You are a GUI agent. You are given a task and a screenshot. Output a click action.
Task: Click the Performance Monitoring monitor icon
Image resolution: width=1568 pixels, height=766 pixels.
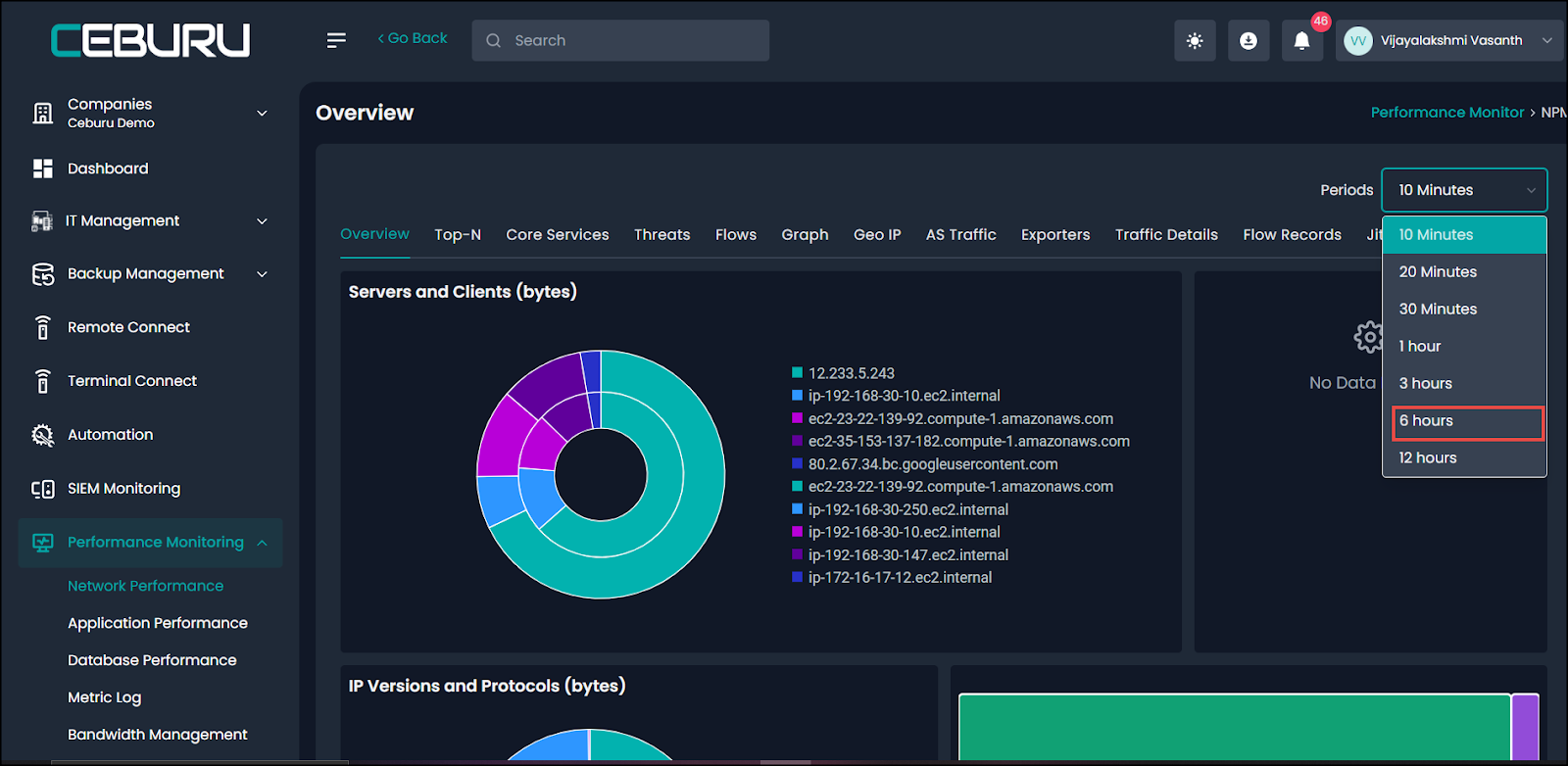(43, 543)
